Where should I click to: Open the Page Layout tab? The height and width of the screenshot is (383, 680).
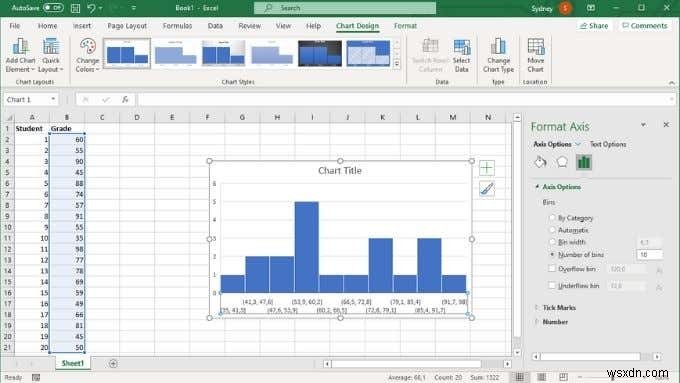[x=127, y=26]
